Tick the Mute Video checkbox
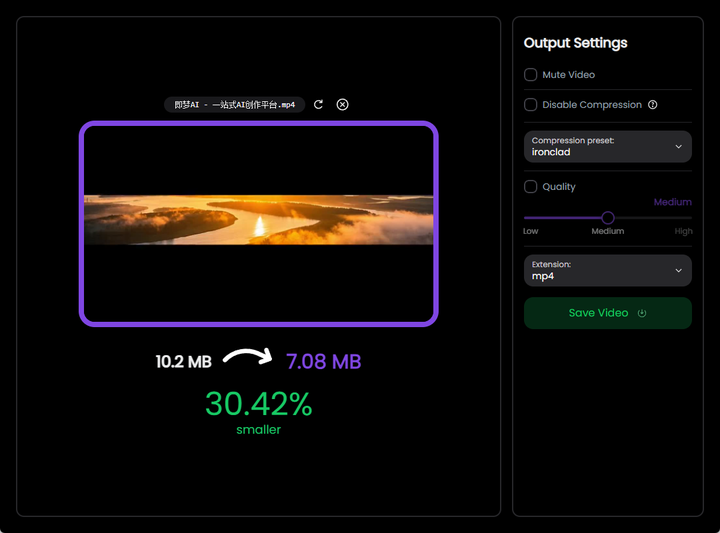The width and height of the screenshot is (720, 533). point(530,75)
